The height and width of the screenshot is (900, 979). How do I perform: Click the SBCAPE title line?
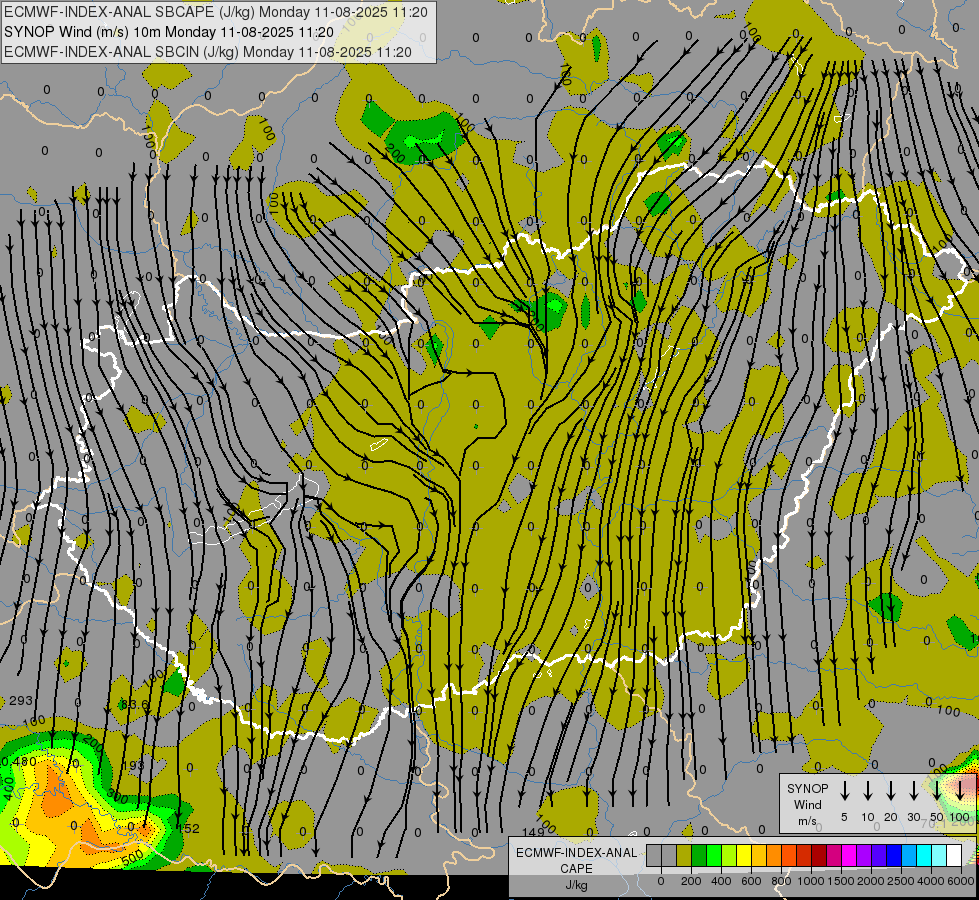[216, 12]
